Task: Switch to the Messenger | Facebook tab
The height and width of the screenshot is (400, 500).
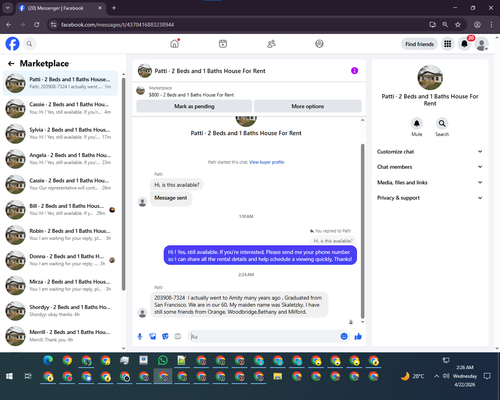Action: 60,8
